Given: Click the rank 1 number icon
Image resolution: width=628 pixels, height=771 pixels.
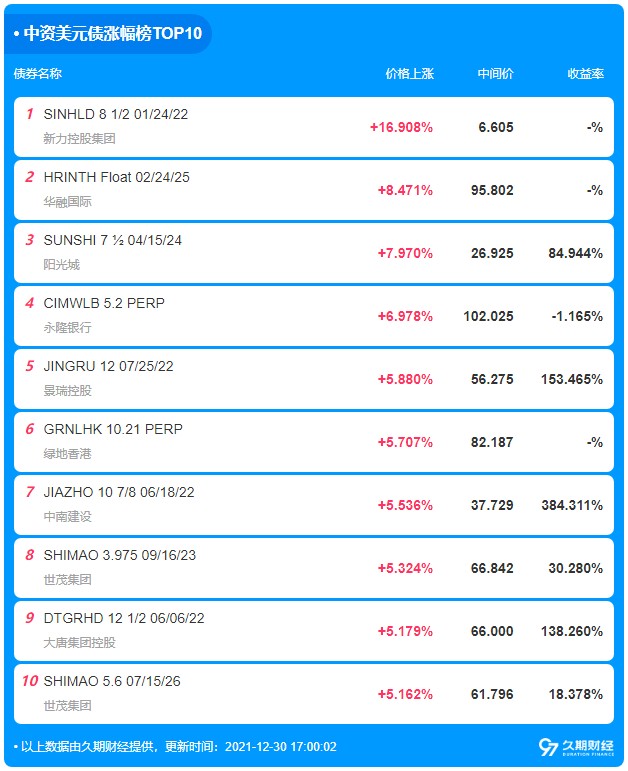Looking at the screenshot, I should 30,114.
